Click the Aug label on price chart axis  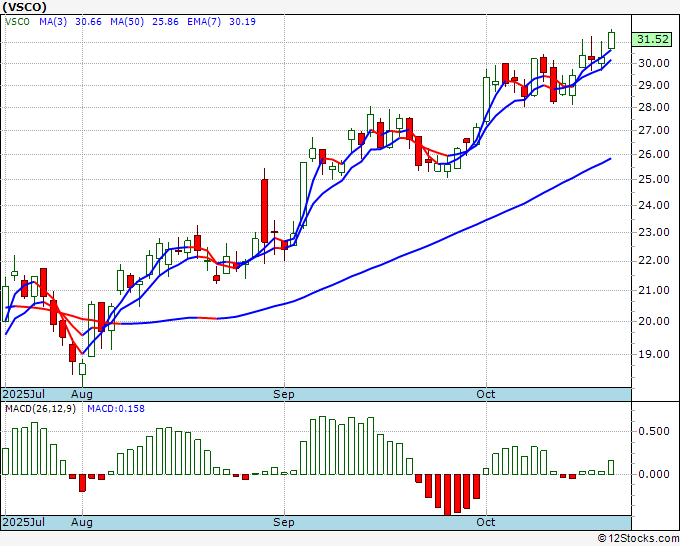82,394
